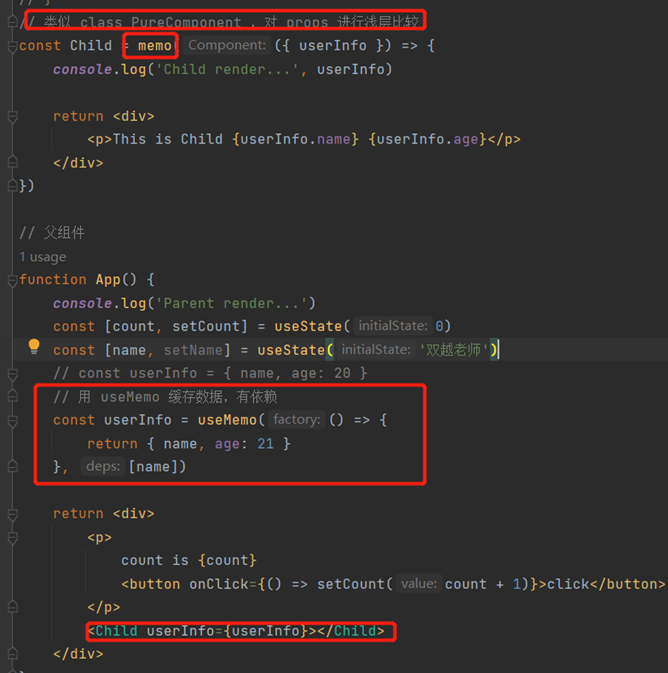Click the 'Component:' inlay hint after memo
The image size is (668, 673).
point(227,45)
